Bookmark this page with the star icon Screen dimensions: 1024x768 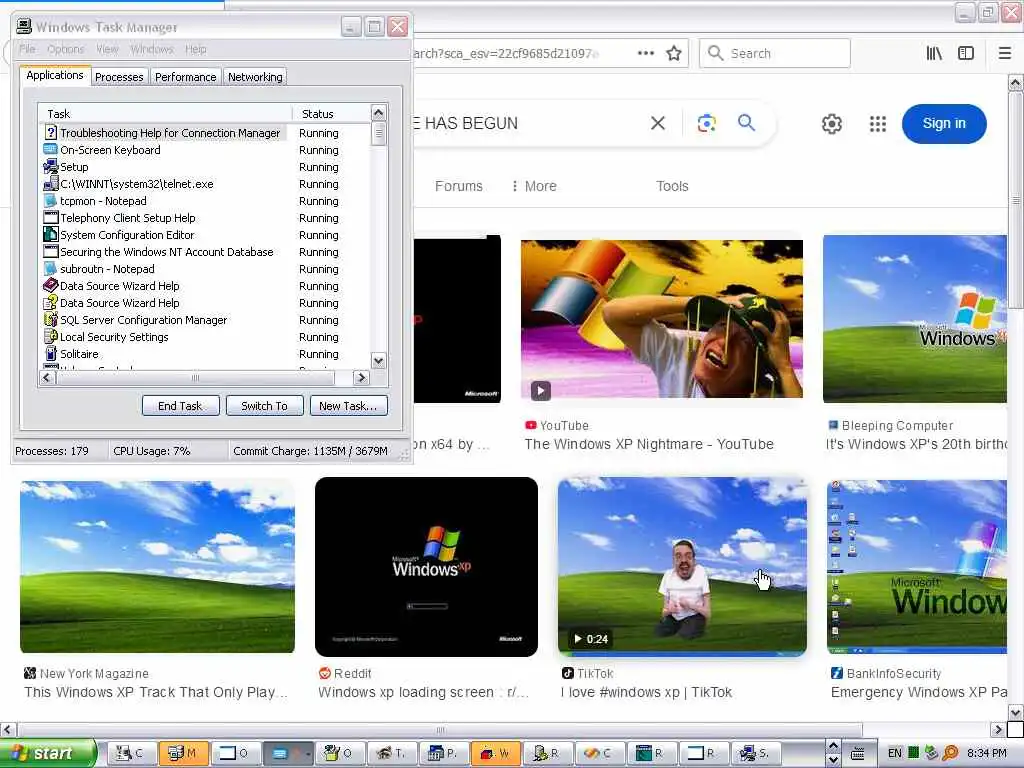(x=674, y=54)
